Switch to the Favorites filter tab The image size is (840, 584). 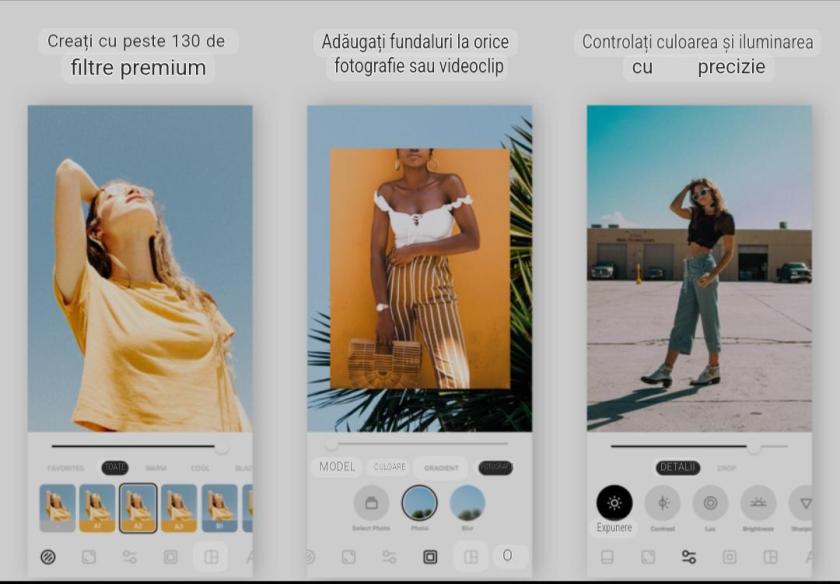pos(66,467)
